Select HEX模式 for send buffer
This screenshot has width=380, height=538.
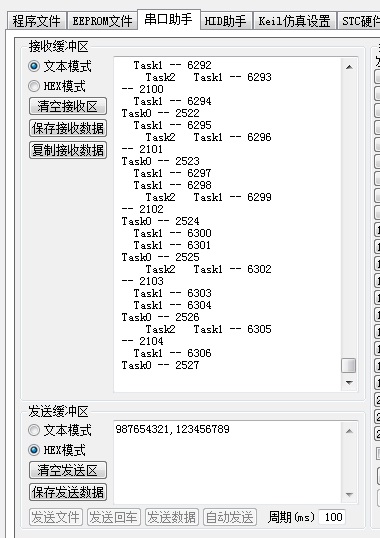(57, 450)
